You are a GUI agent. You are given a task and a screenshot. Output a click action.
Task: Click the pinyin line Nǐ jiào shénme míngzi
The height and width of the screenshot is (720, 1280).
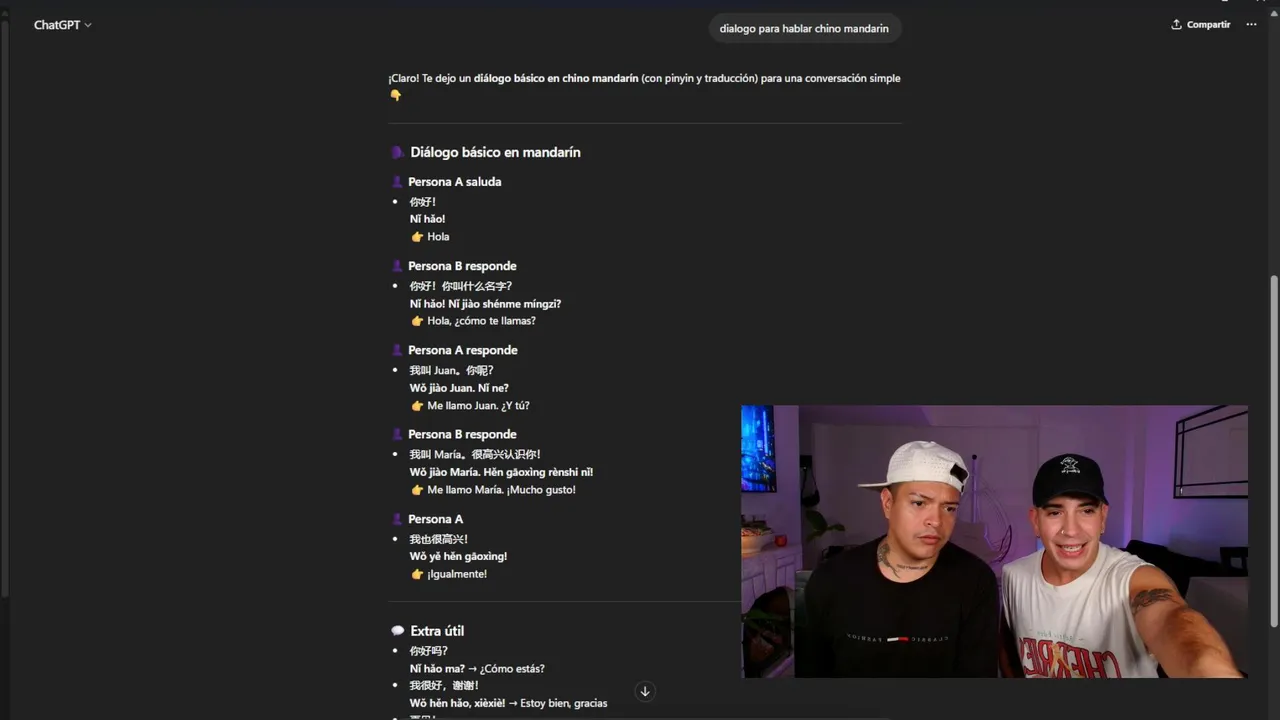click(x=504, y=304)
